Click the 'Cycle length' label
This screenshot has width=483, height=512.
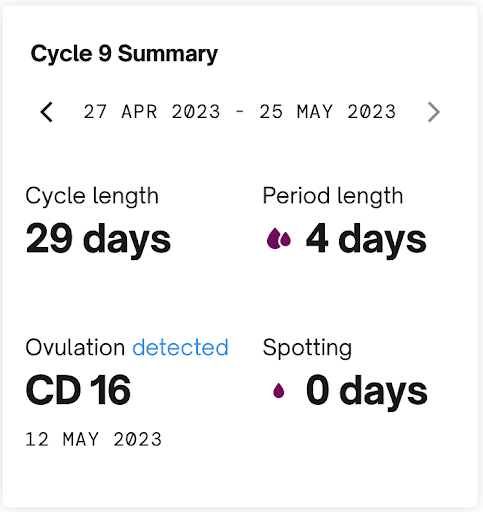(x=92, y=197)
